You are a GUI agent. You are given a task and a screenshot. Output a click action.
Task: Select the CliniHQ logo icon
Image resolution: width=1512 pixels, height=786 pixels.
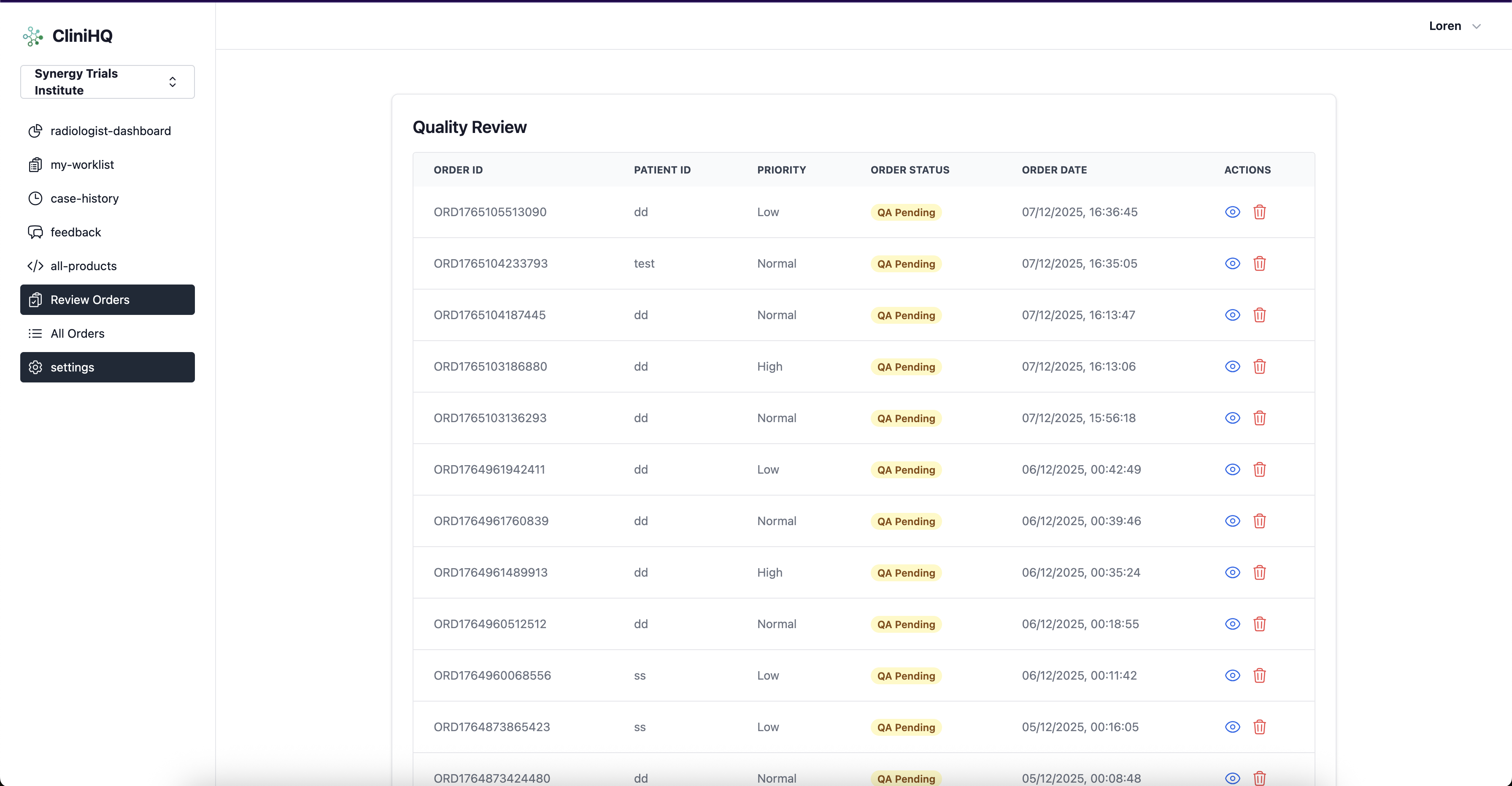33,36
